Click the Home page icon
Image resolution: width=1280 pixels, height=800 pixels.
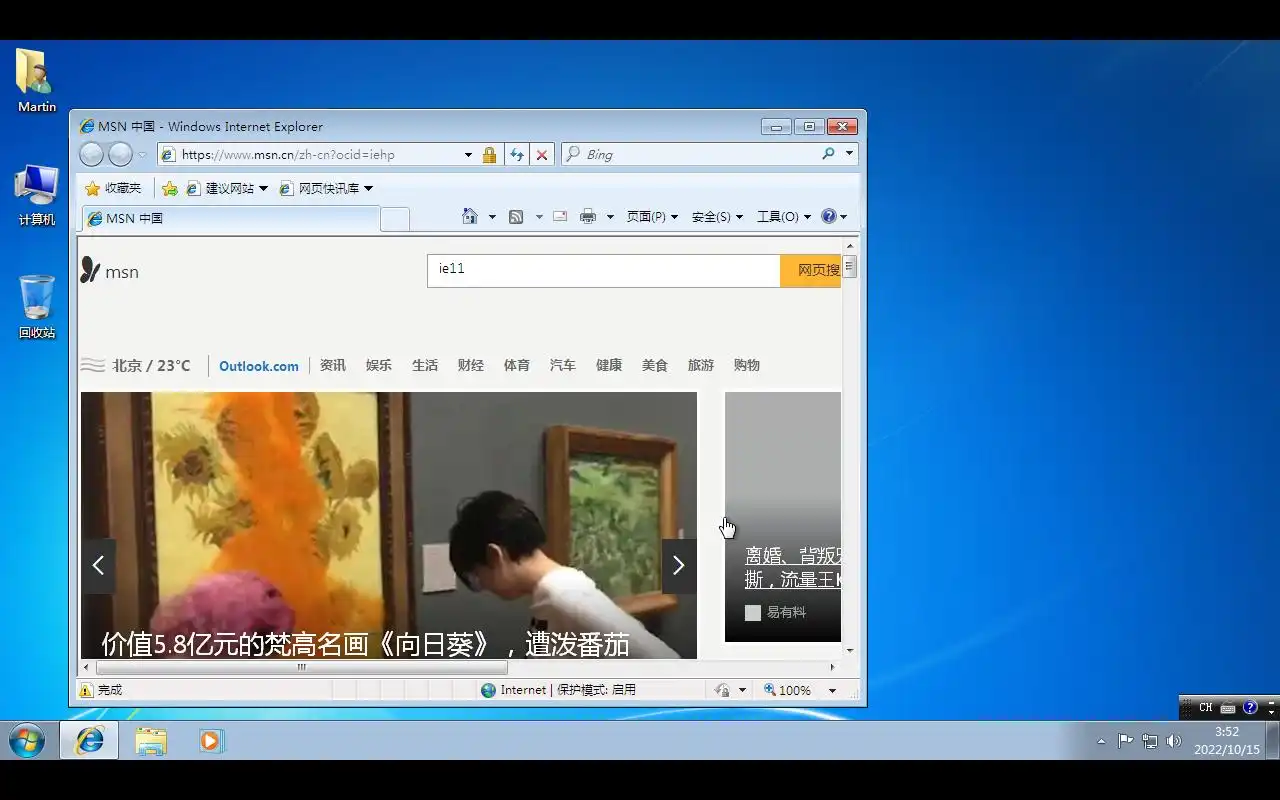click(x=470, y=216)
